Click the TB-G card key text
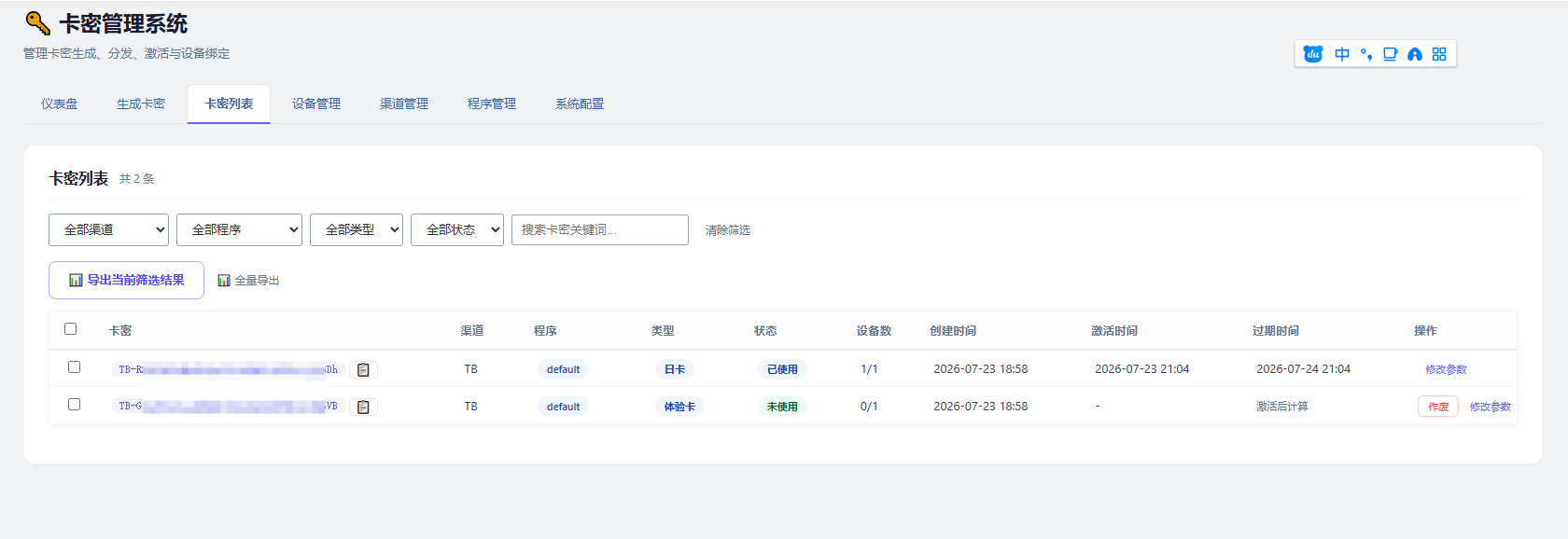This screenshot has width=1568, height=539. 229,407
